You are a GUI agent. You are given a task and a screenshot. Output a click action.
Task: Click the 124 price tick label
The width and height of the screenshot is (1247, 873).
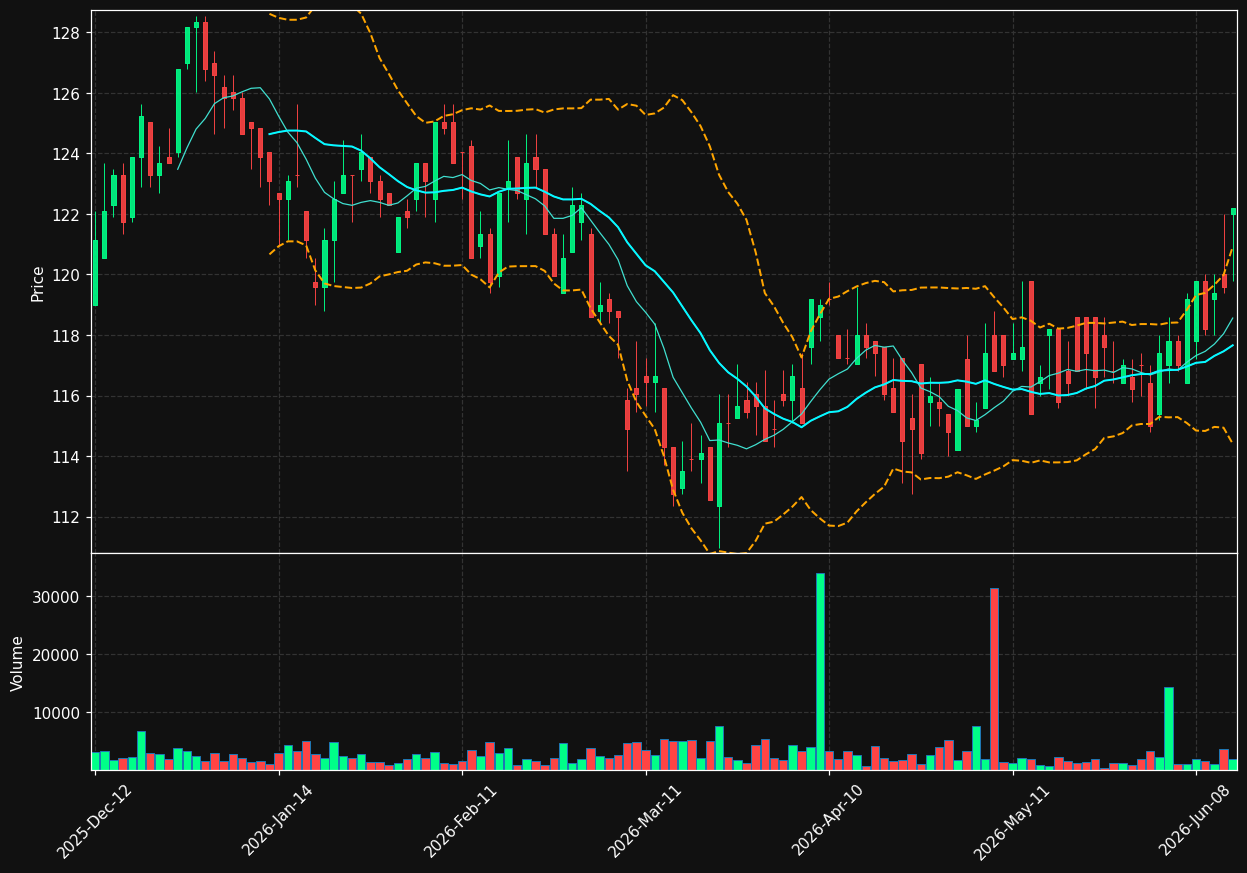click(67, 154)
